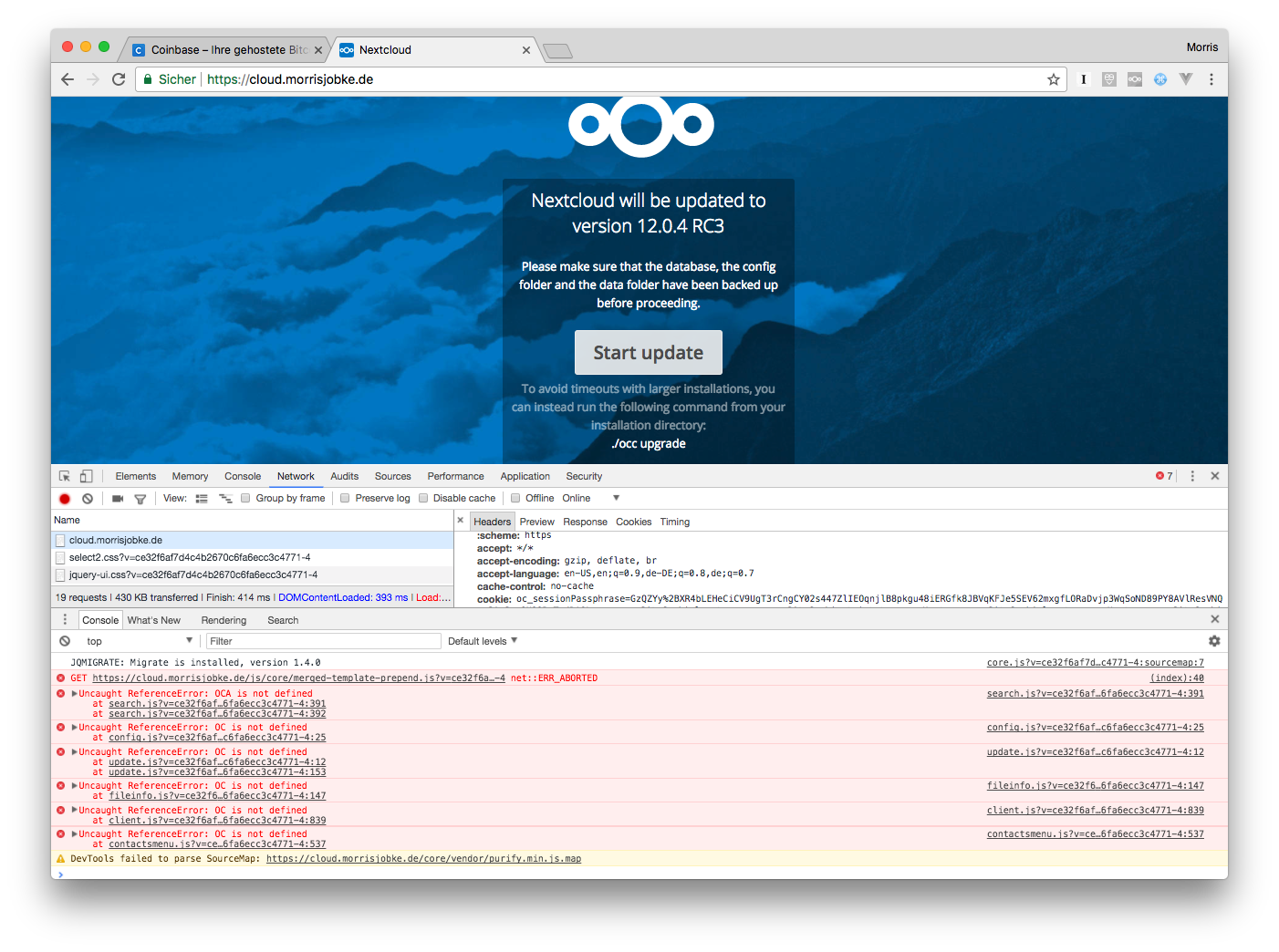1279x952 pixels.
Task: Open the purify.min.js.map link
Action: [423, 859]
